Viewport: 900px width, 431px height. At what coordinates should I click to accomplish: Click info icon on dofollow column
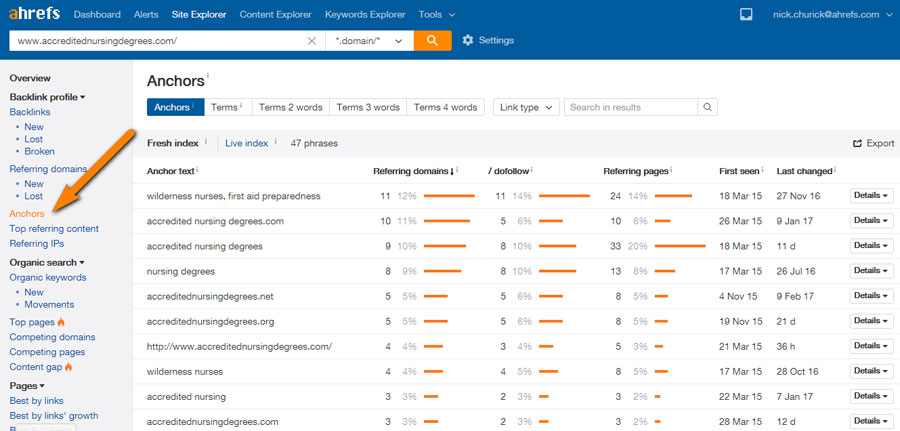click(x=532, y=169)
